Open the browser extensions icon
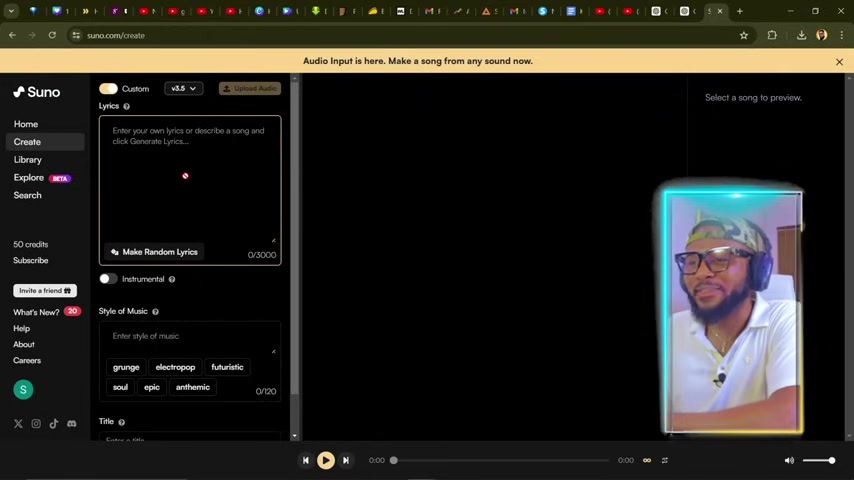 [x=772, y=35]
